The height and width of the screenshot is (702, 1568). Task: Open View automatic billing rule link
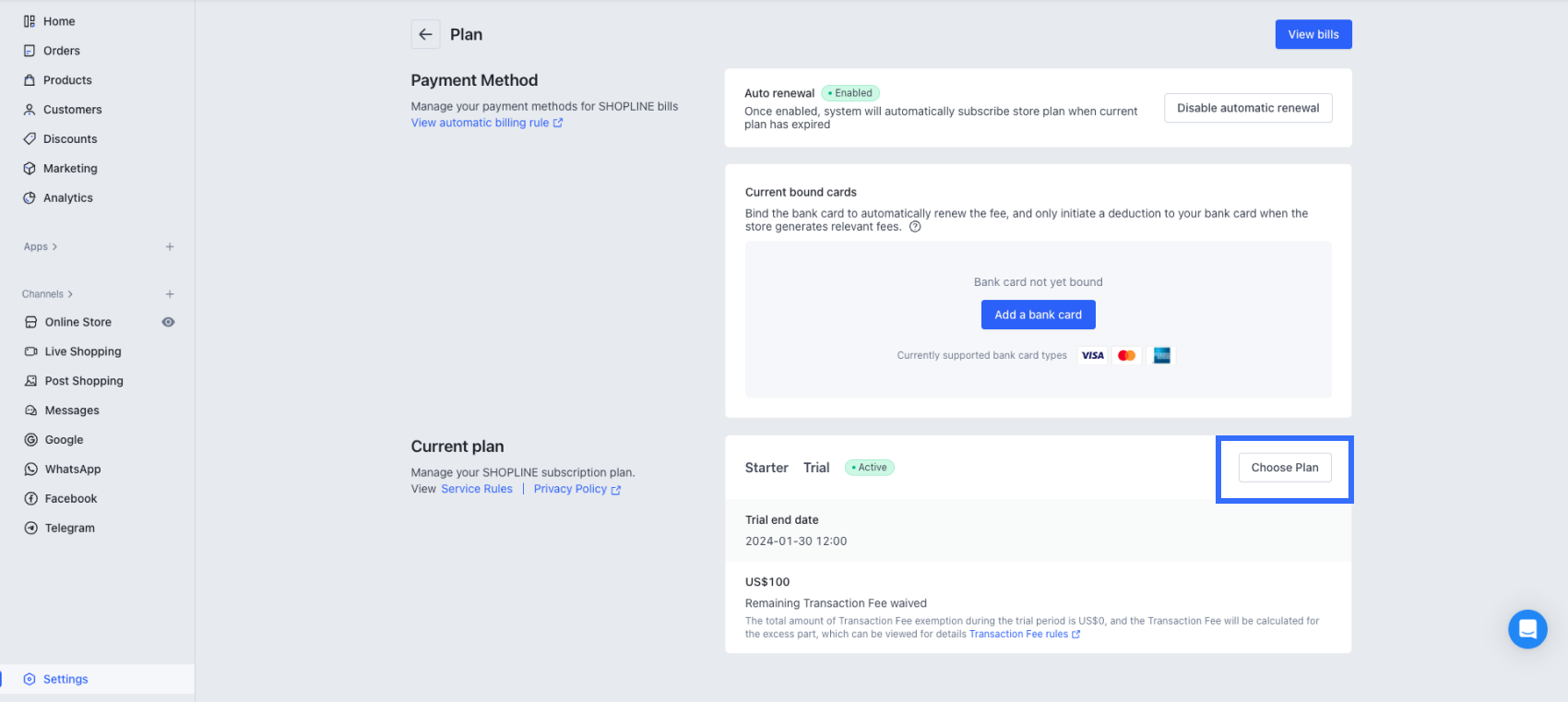pos(487,123)
